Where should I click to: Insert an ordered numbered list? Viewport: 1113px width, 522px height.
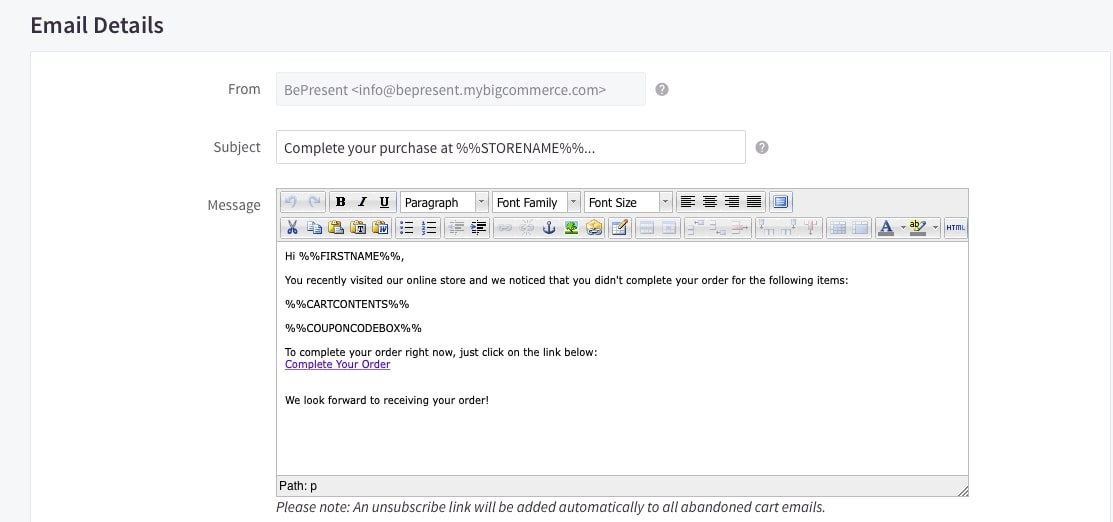429,228
